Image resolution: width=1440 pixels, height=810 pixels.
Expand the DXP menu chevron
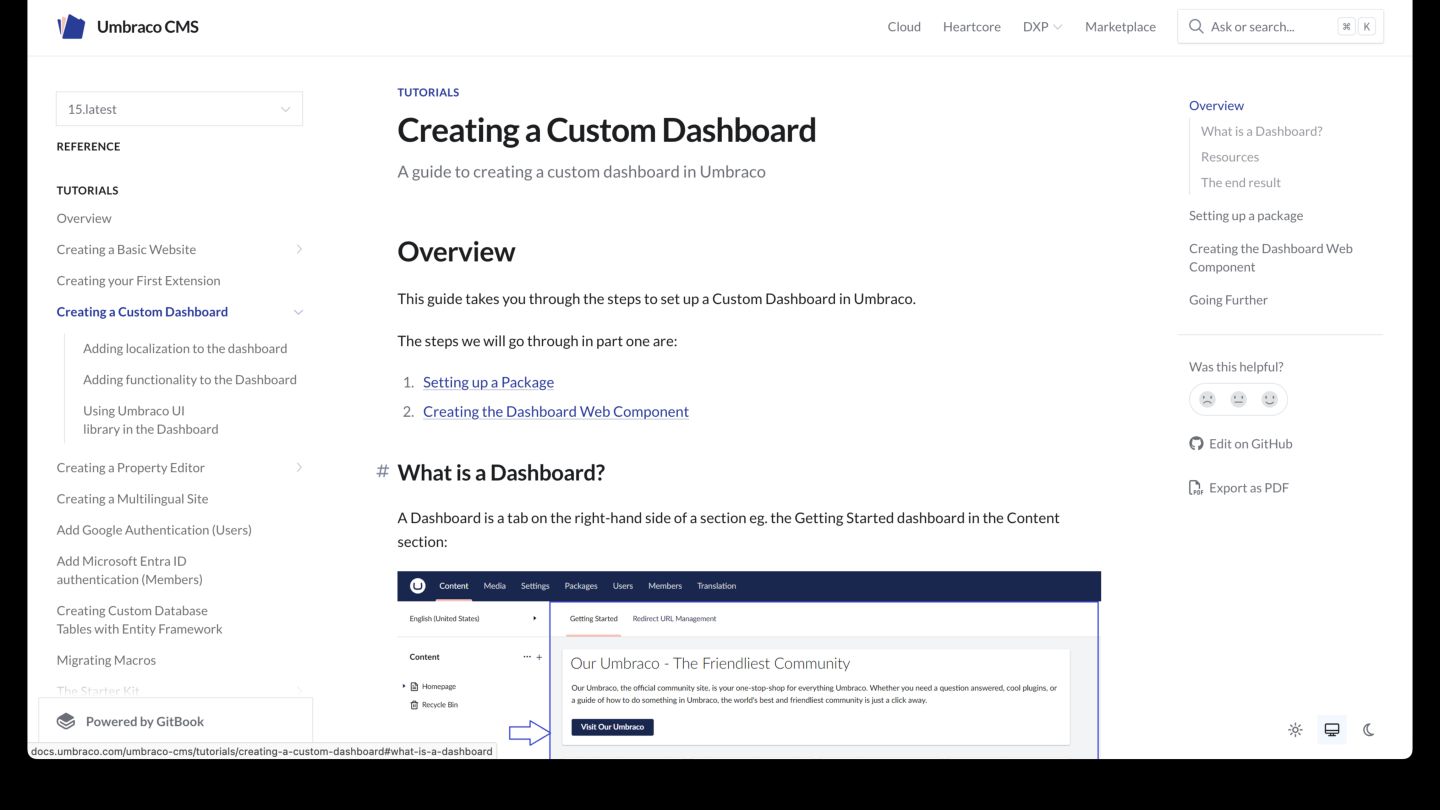[1058, 27]
